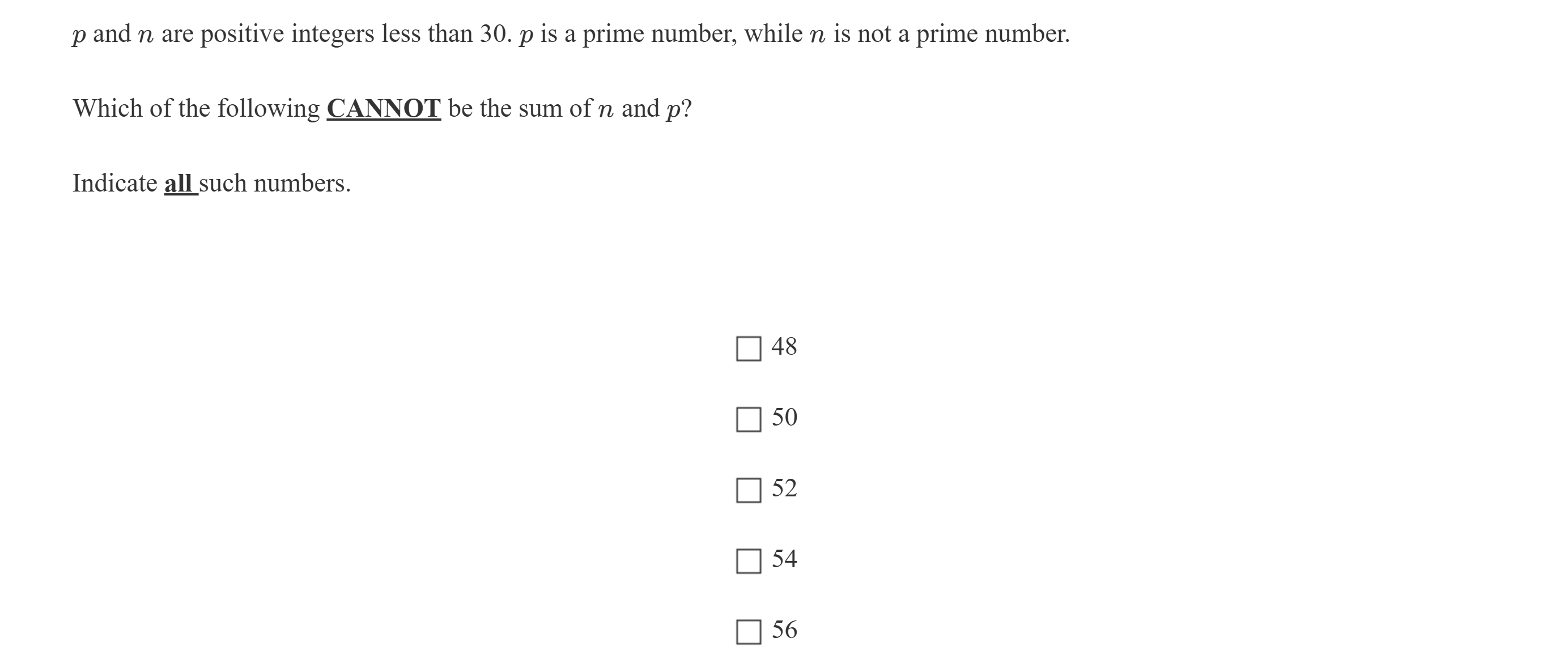
Task: Click the word "Which" starting the question
Action: coord(108,109)
